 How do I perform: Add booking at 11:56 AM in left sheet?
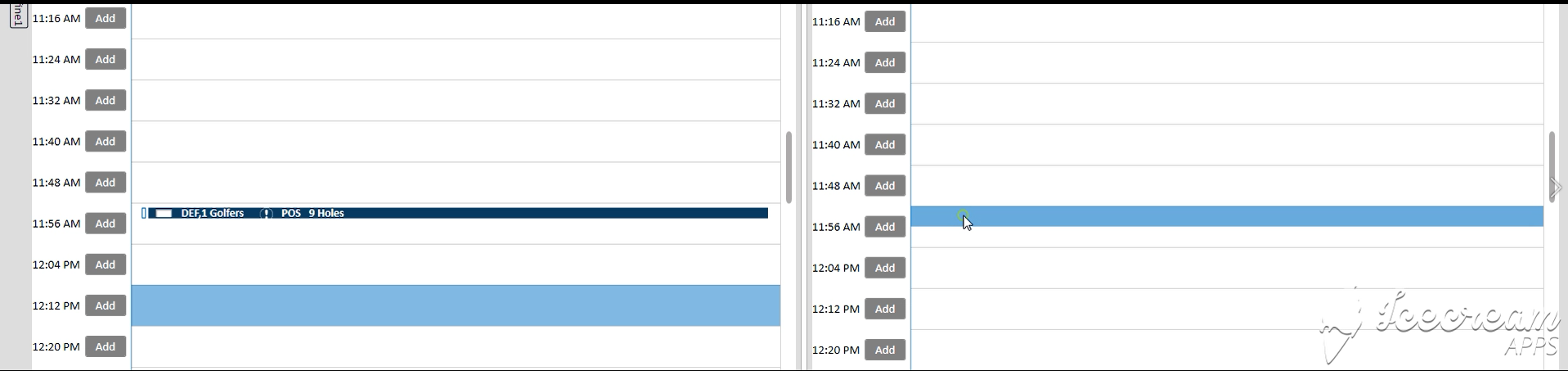(x=106, y=224)
